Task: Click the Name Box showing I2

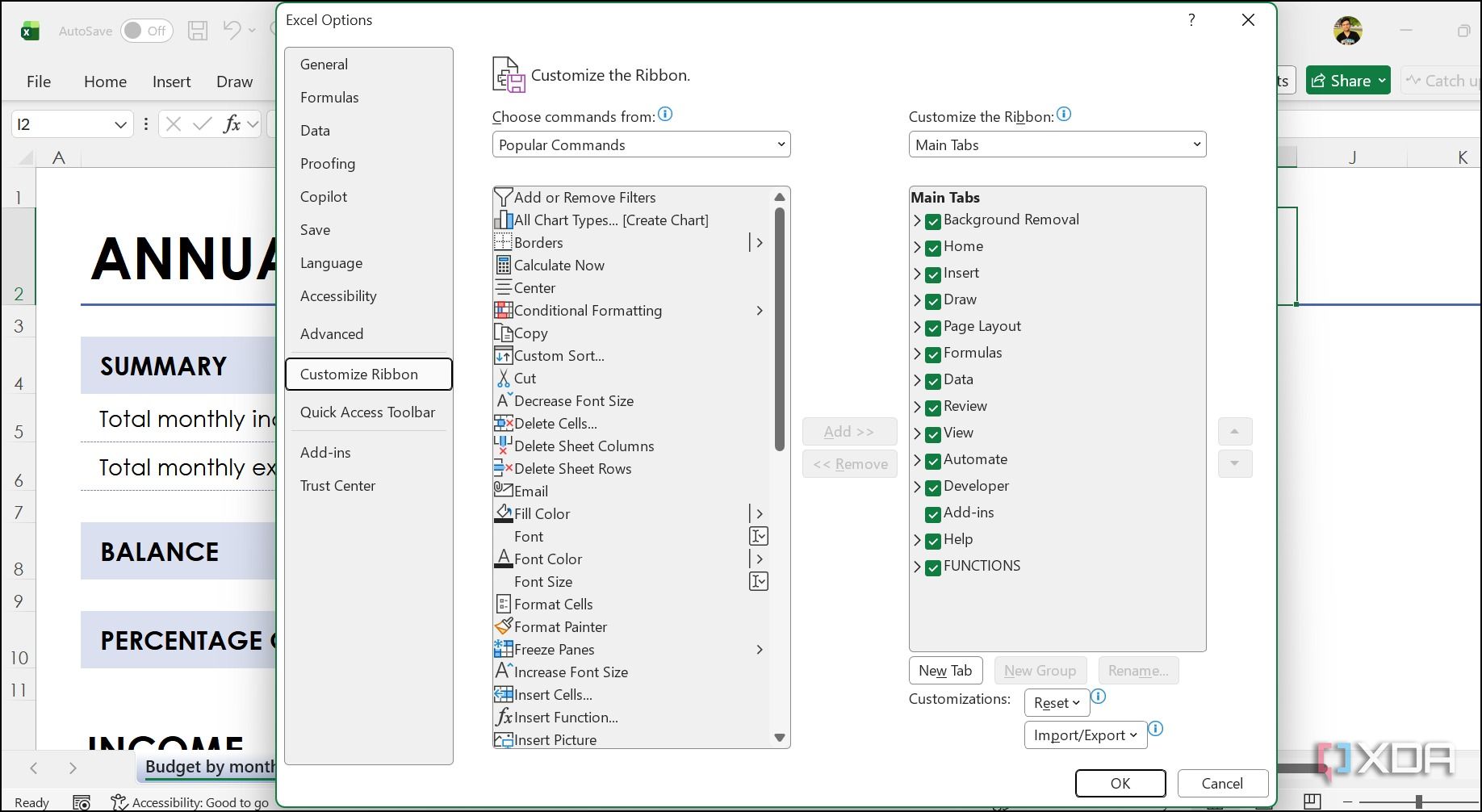Action: tap(71, 124)
